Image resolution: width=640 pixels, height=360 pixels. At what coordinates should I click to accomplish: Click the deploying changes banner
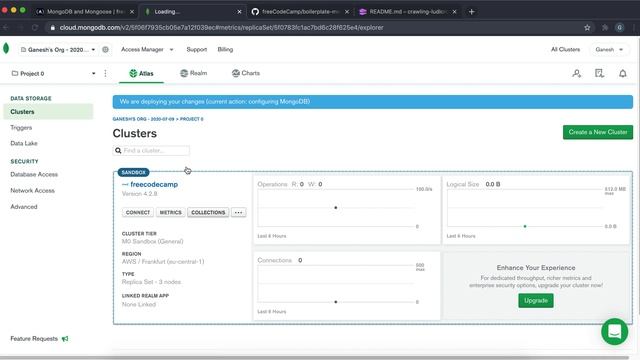[x=373, y=102]
